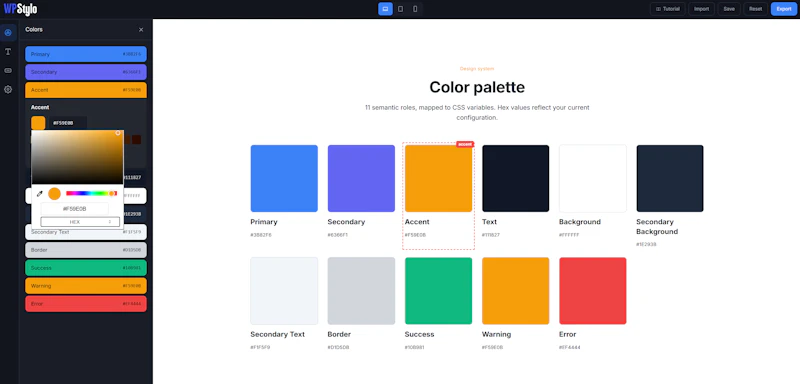The width and height of the screenshot is (800, 384).
Task: Click the Import button
Action: (x=702, y=9)
